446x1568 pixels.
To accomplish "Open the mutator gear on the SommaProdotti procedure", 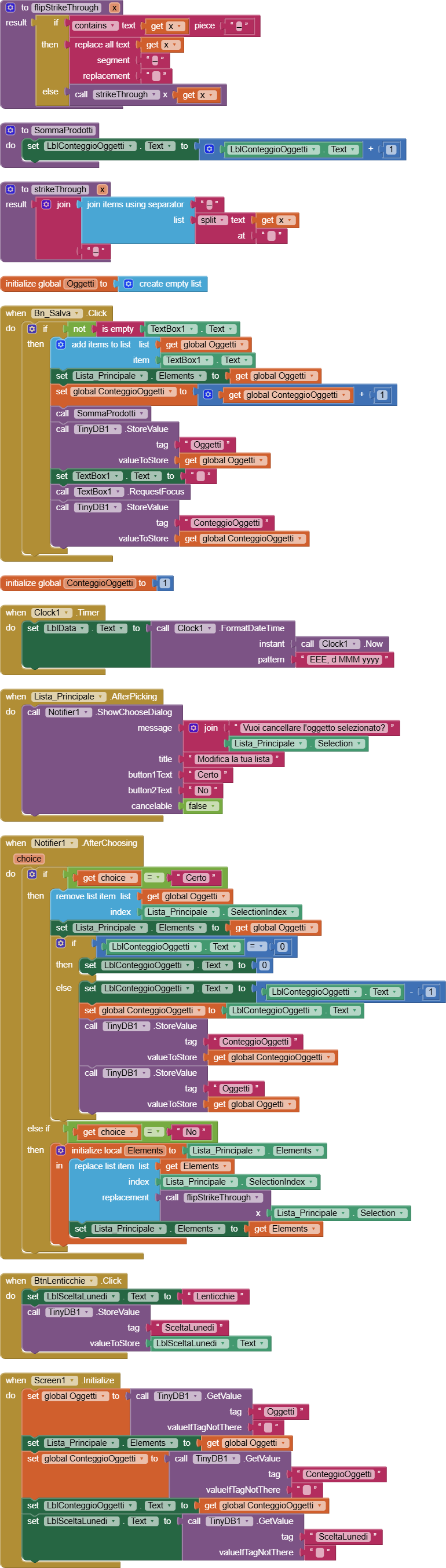I will [x=10, y=130].
